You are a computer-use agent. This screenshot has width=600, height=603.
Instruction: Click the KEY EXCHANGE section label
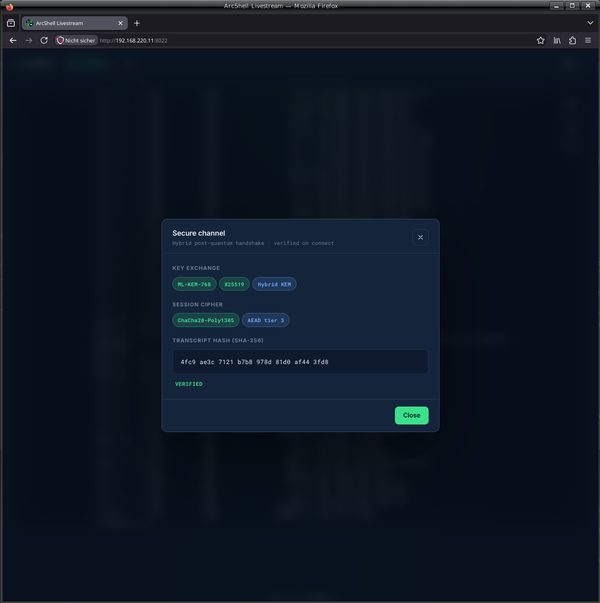(x=196, y=268)
